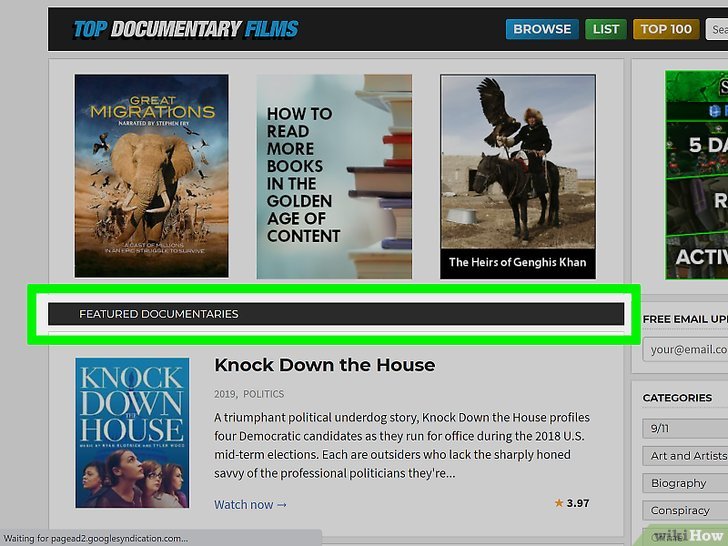Viewport: 728px width, 546px height.
Task: Open How to Read More Books thumbnail
Action: pyautogui.click(x=334, y=176)
